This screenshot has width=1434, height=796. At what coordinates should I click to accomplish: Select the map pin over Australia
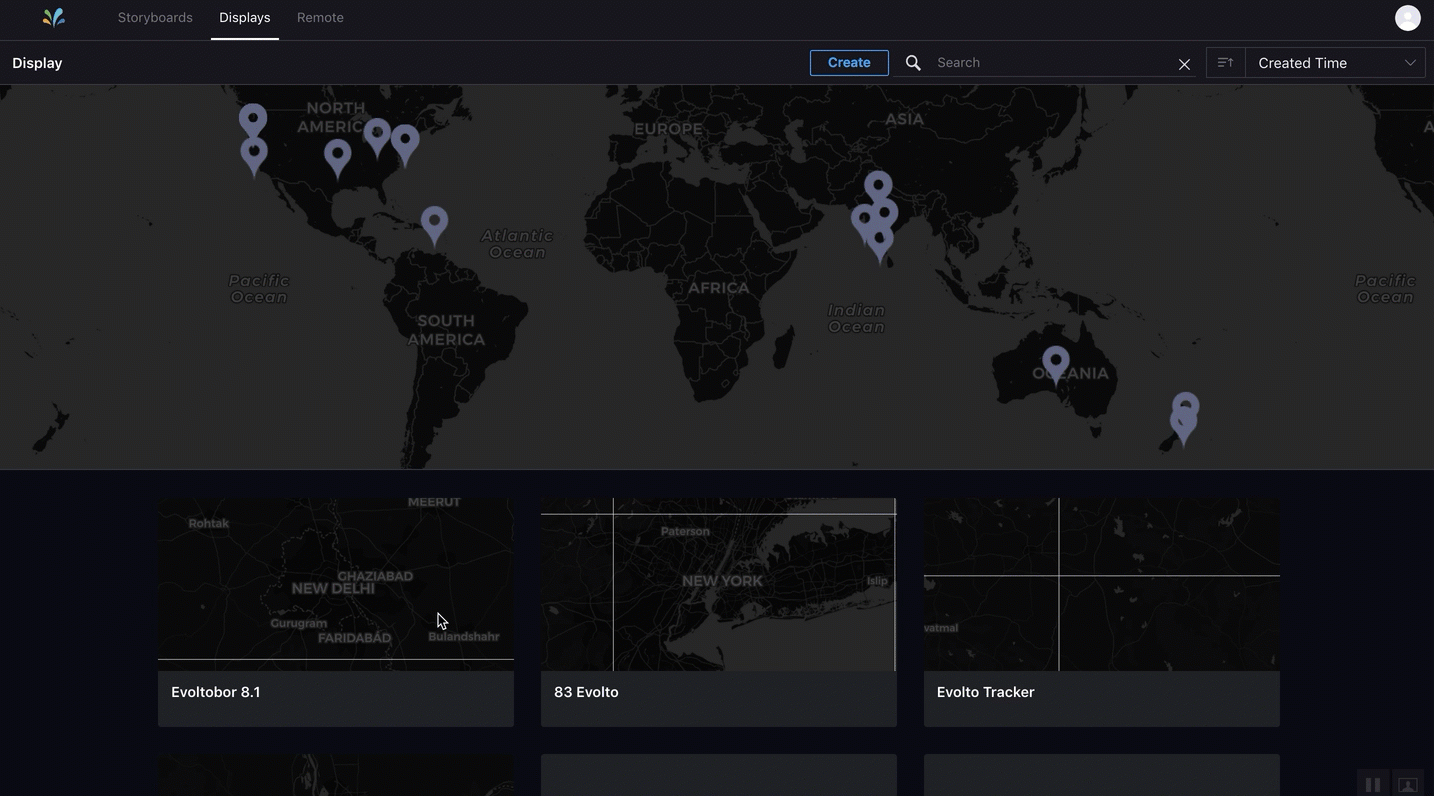pyautogui.click(x=1056, y=362)
